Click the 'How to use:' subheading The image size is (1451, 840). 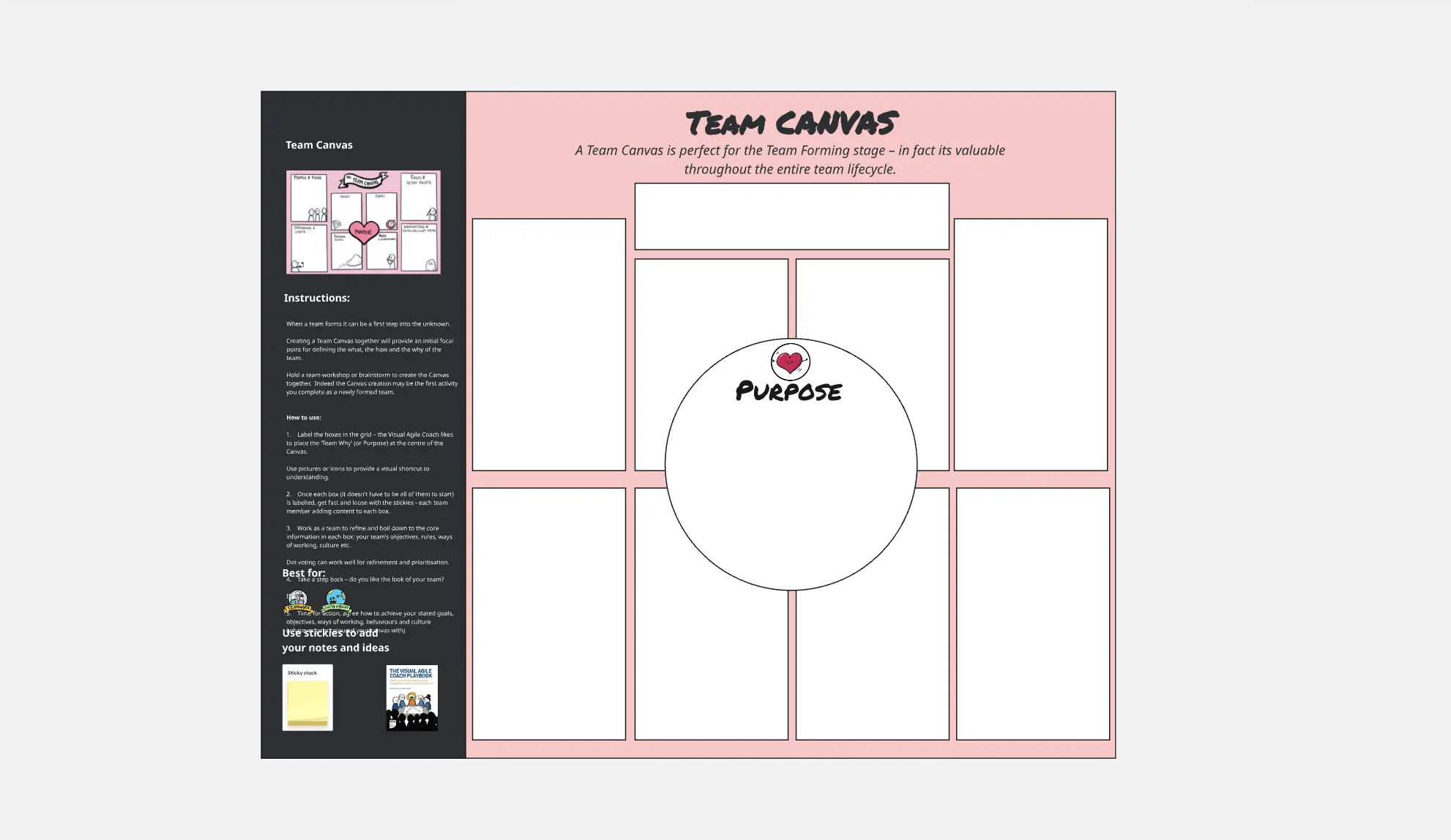tap(304, 418)
